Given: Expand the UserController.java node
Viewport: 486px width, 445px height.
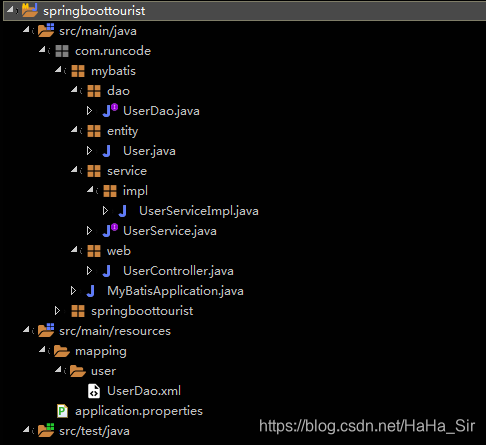Looking at the screenshot, I should [89, 271].
